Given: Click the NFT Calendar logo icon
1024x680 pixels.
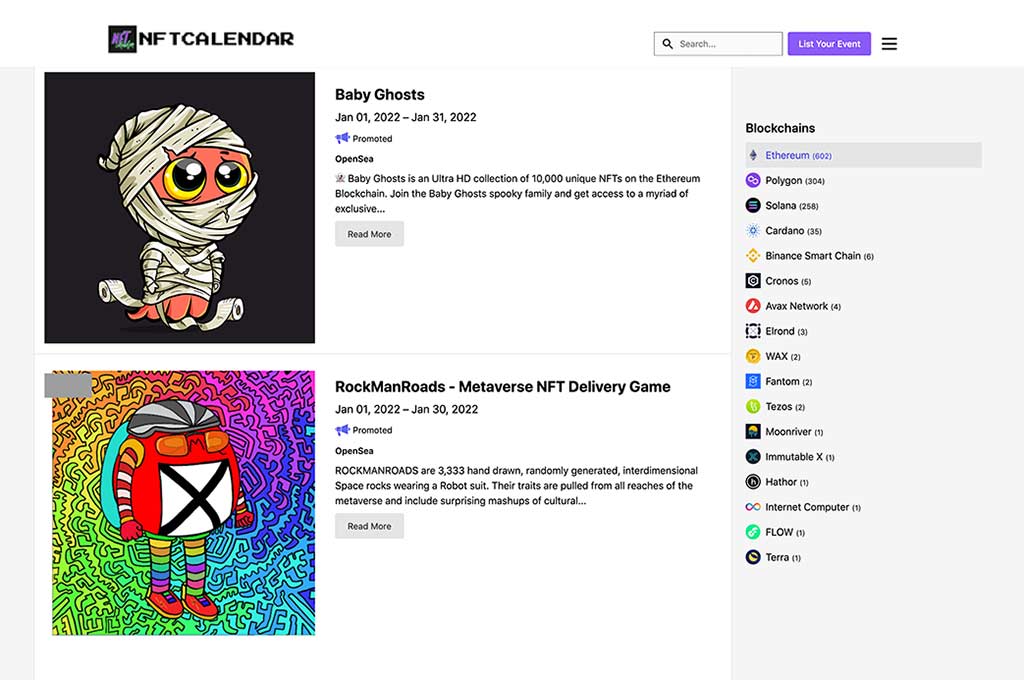Looking at the screenshot, I should [122, 39].
